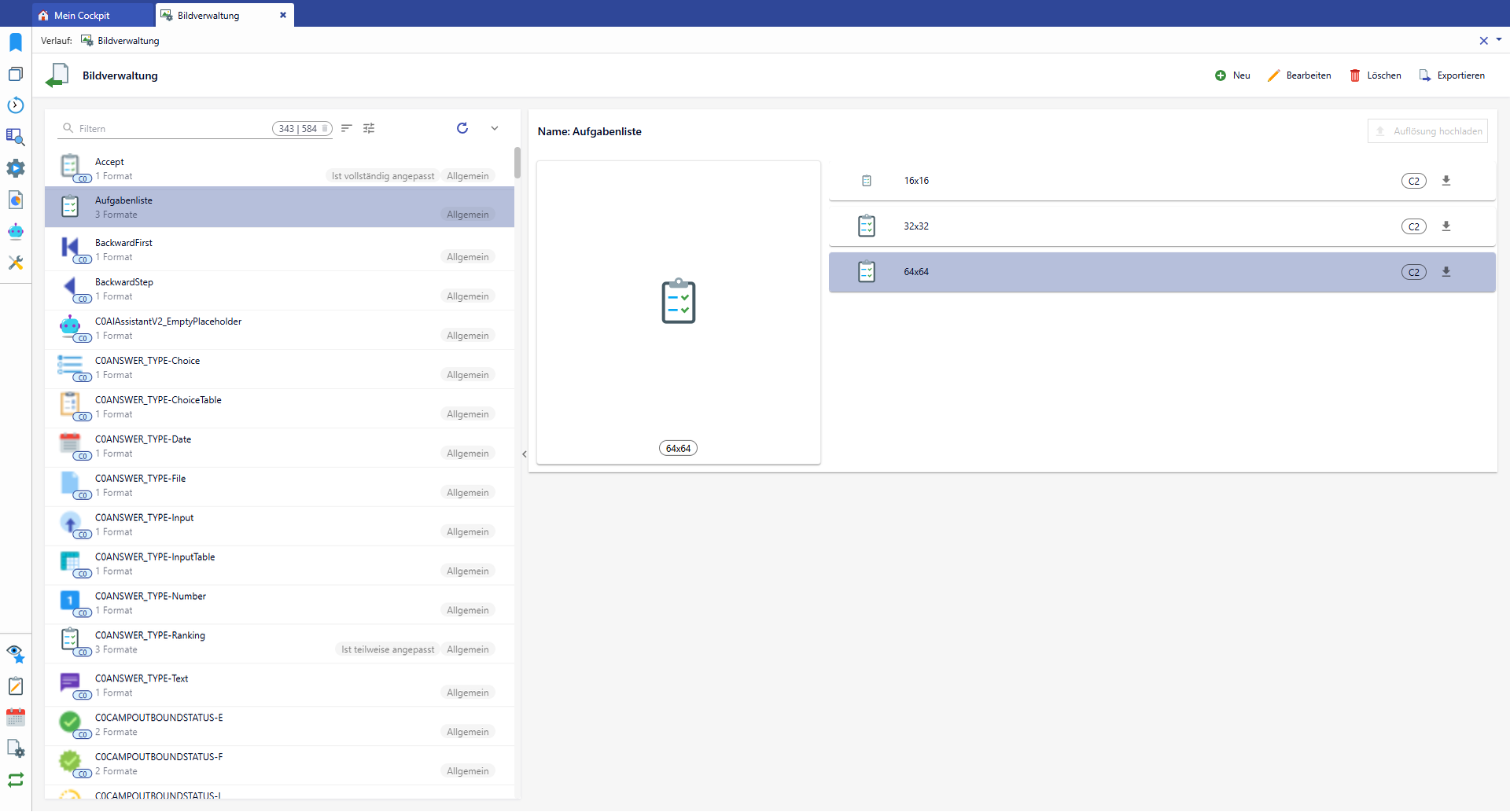1510x812 pixels.
Task: Click the green loop arrows sidebar icon
Action: [16, 780]
